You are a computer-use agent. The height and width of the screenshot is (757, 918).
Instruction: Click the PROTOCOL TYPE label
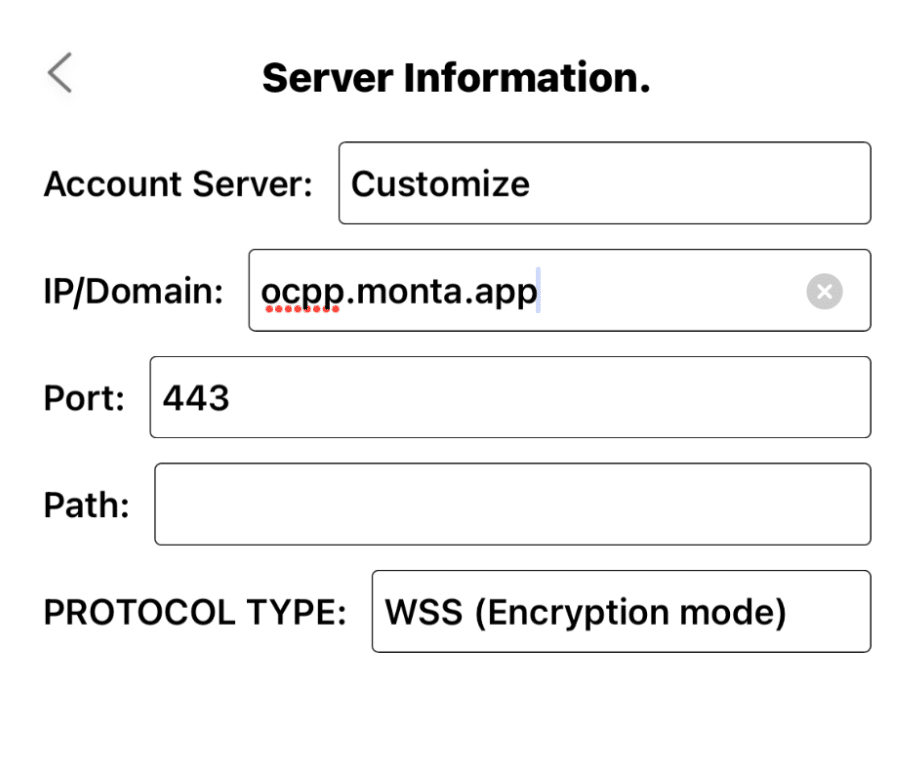[195, 612]
